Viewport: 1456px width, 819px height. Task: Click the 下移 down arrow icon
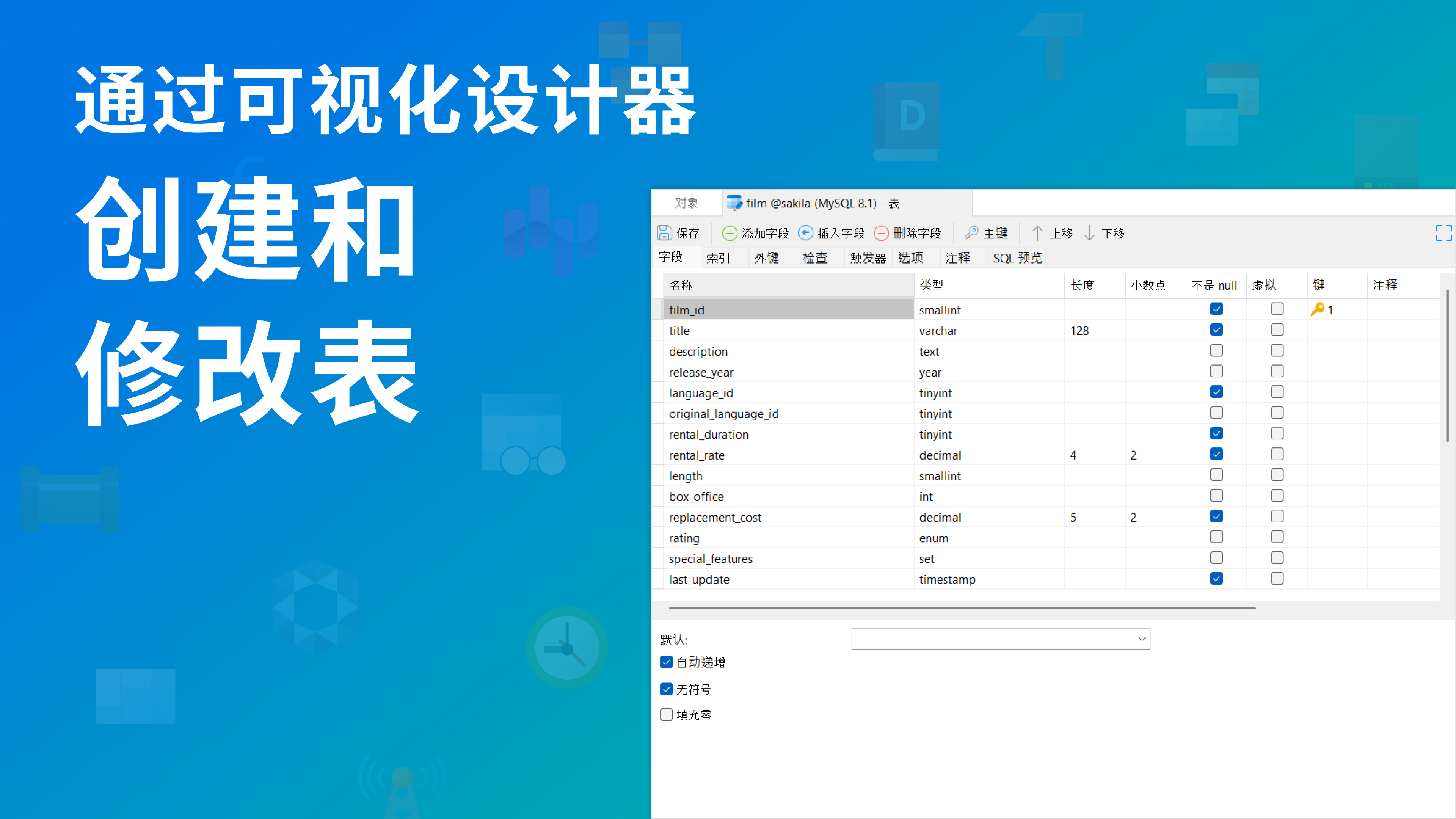point(1089,233)
